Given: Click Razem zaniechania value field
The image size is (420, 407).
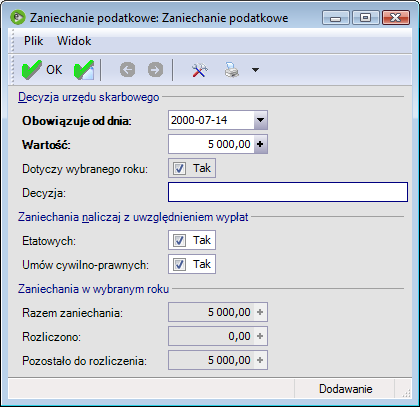Looking at the screenshot, I should click(x=211, y=312).
